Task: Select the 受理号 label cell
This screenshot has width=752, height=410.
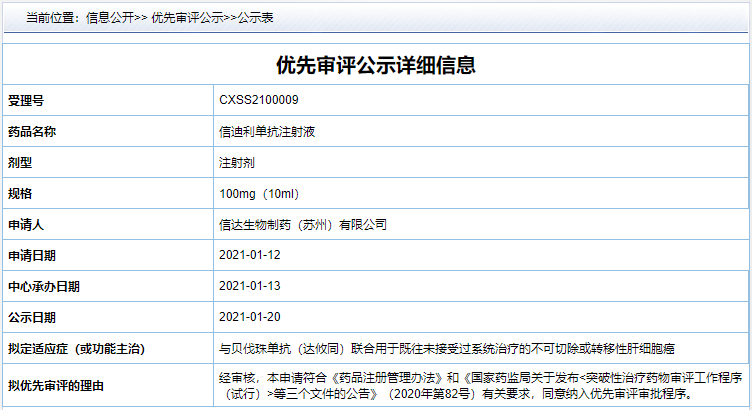Action: 108,100
